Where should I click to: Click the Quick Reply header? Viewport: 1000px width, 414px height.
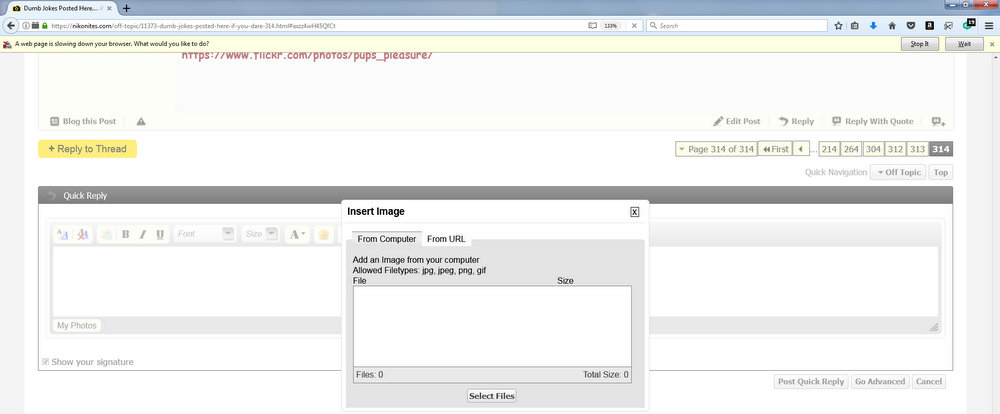495,195
